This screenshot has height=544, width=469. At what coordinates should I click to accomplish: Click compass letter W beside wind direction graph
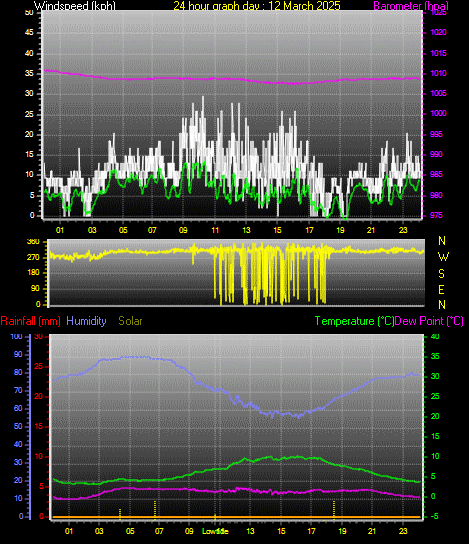(443, 257)
